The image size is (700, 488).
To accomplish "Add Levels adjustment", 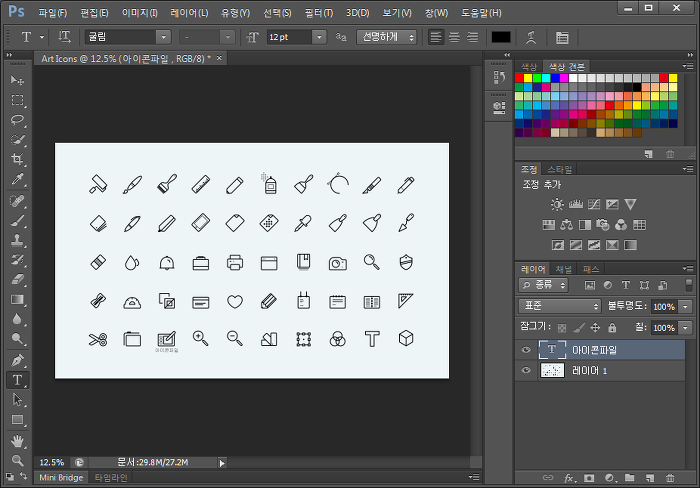I will [575, 204].
